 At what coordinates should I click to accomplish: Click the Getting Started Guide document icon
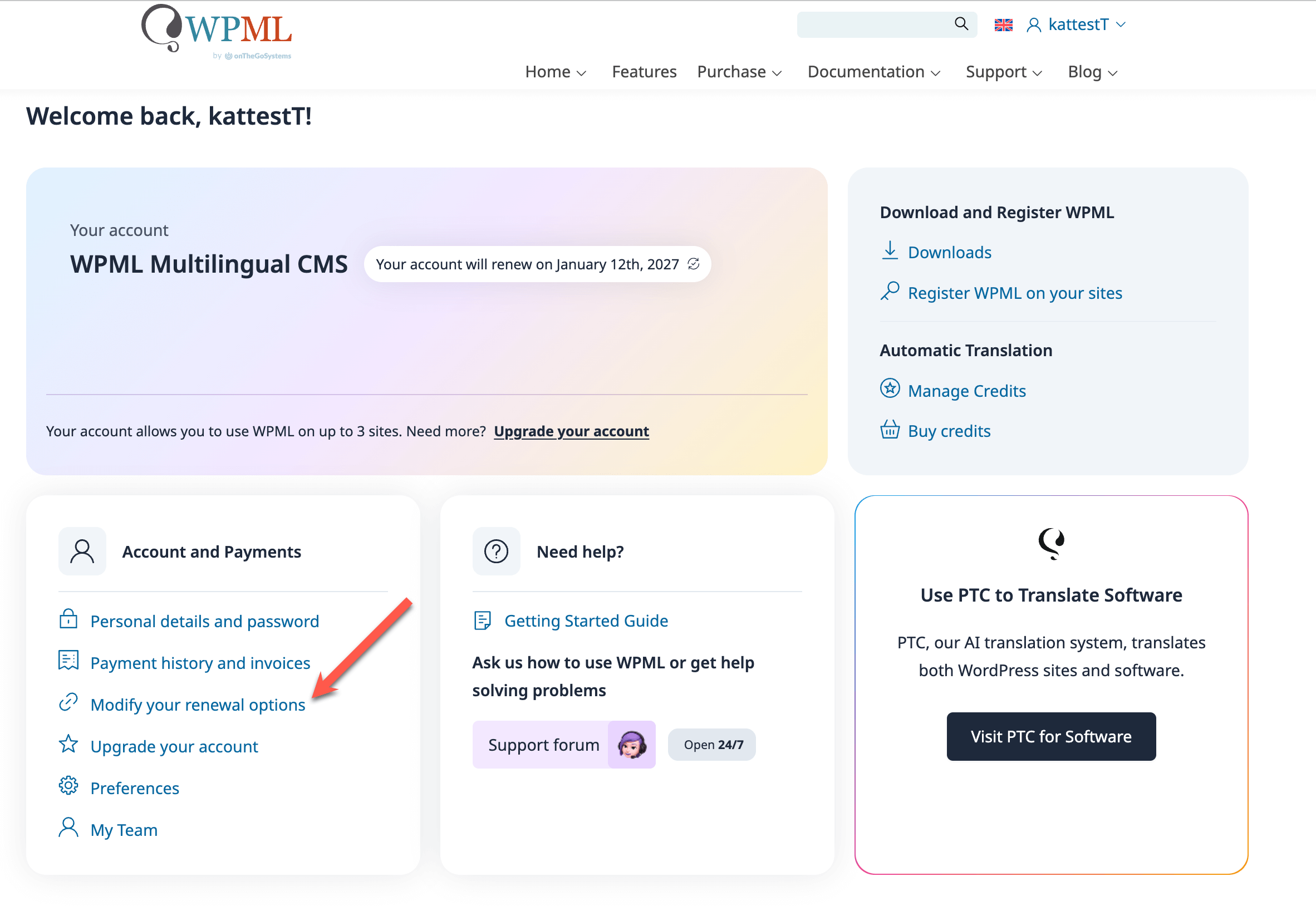click(x=482, y=621)
